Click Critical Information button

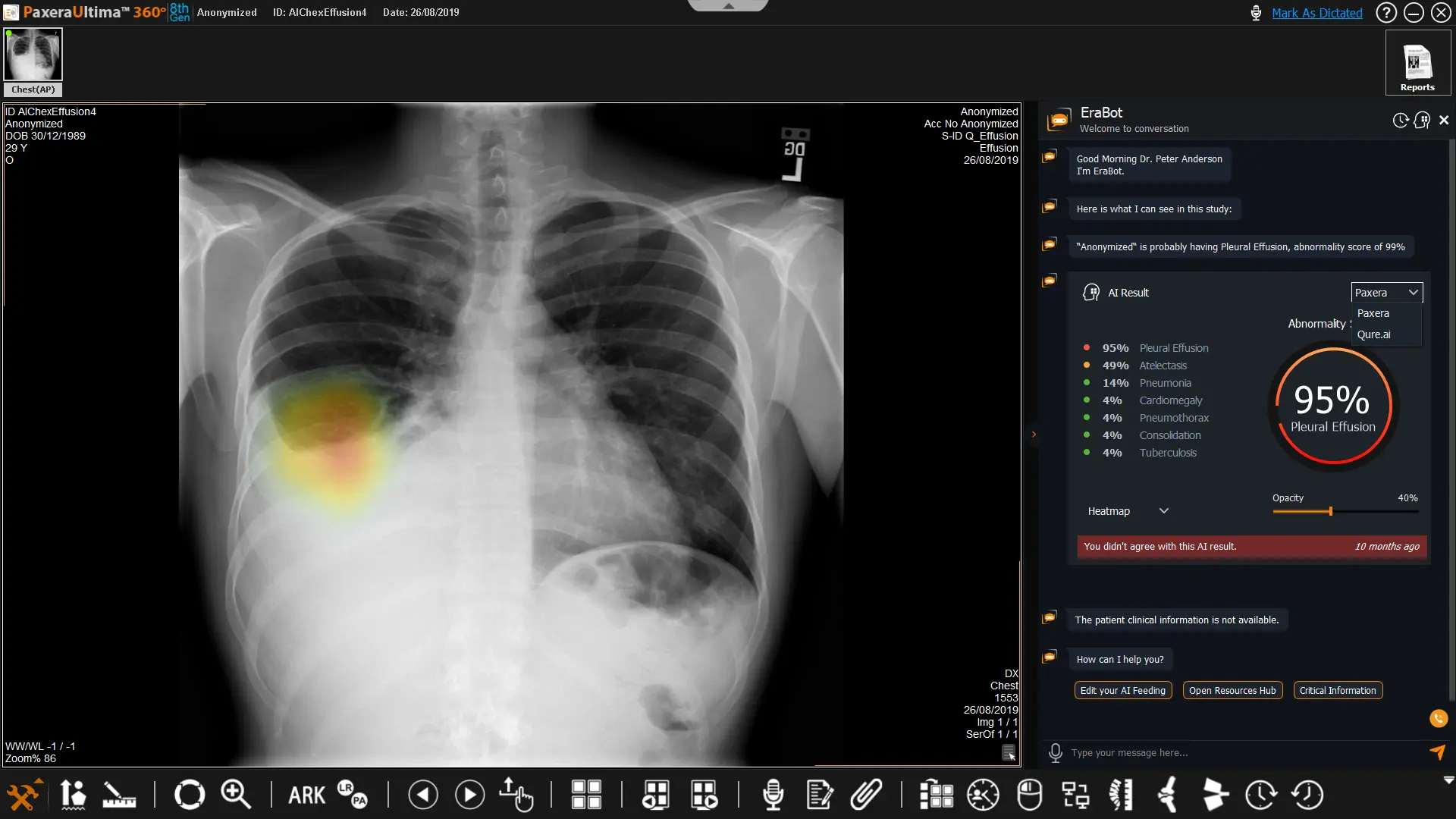click(x=1338, y=690)
